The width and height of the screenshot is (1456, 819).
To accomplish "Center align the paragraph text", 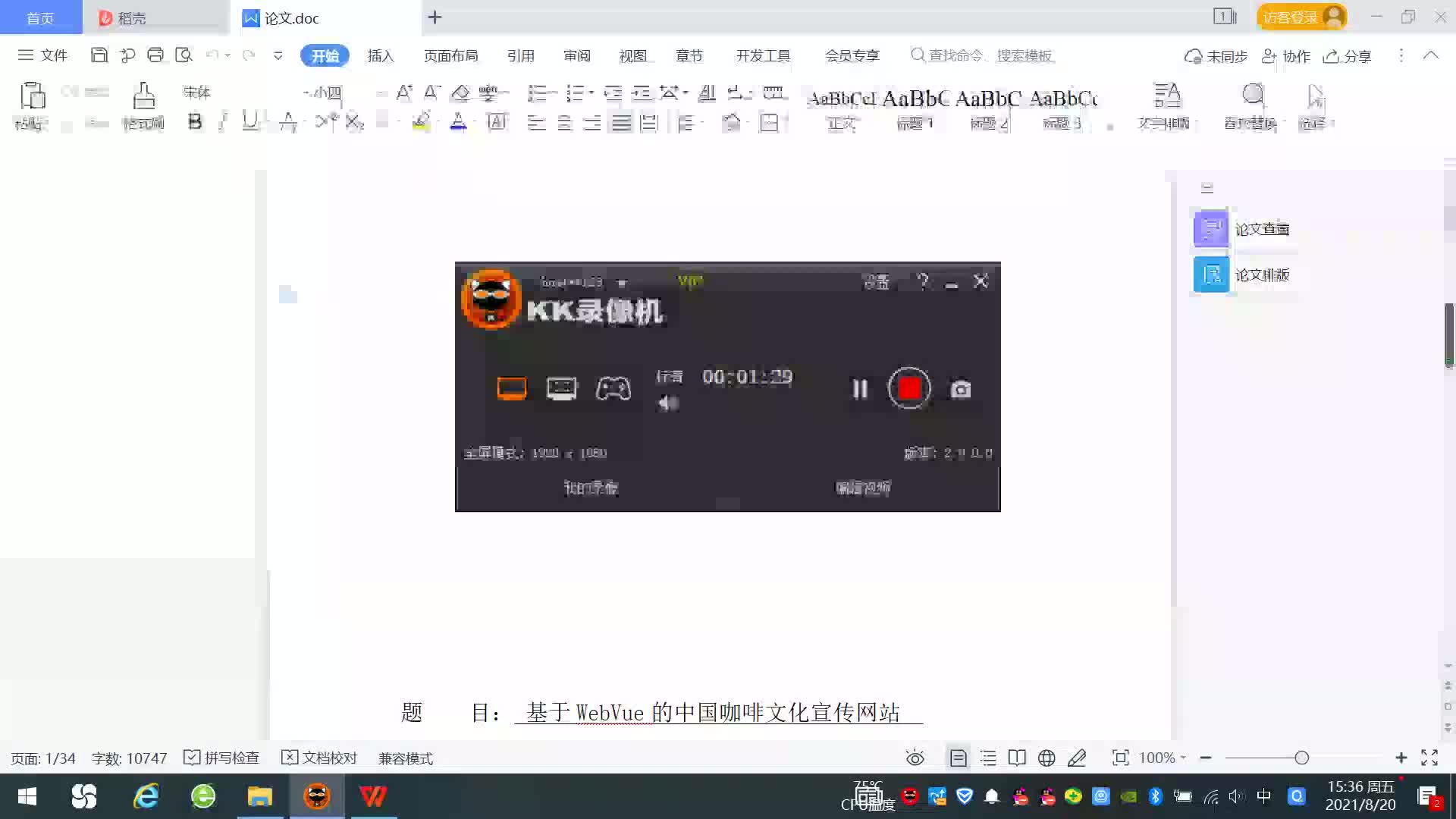I will pyautogui.click(x=564, y=123).
